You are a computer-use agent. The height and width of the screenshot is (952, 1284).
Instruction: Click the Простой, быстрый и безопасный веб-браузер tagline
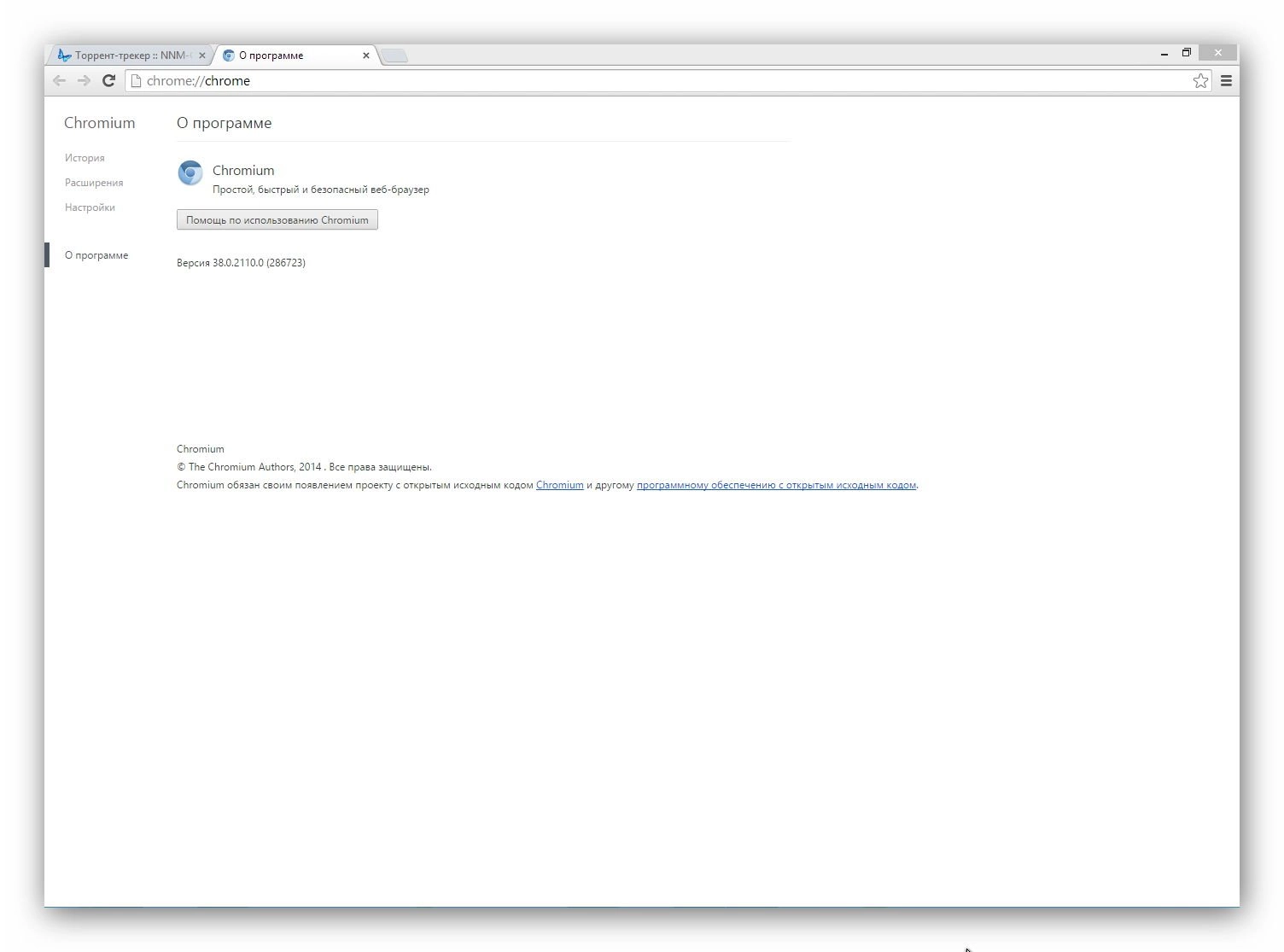[x=321, y=190]
